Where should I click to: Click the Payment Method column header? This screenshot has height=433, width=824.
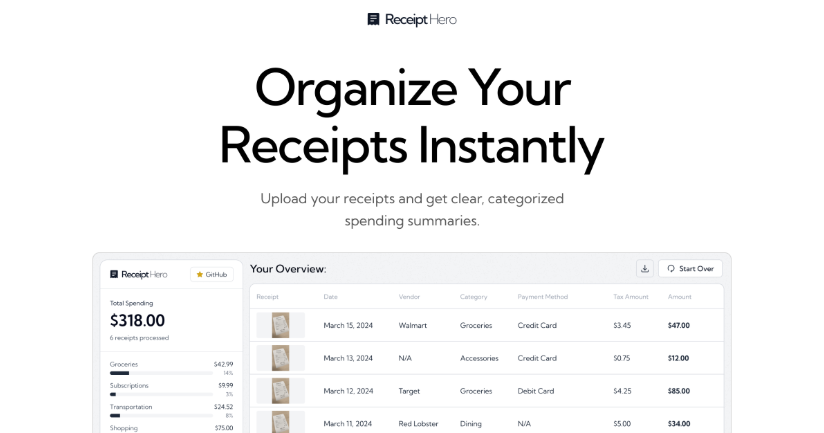click(x=543, y=297)
